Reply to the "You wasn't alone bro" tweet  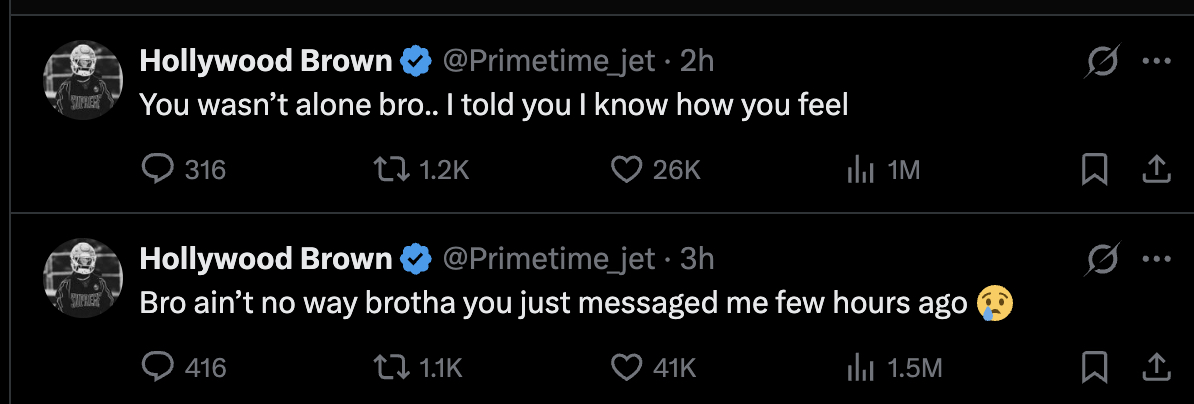point(159,171)
